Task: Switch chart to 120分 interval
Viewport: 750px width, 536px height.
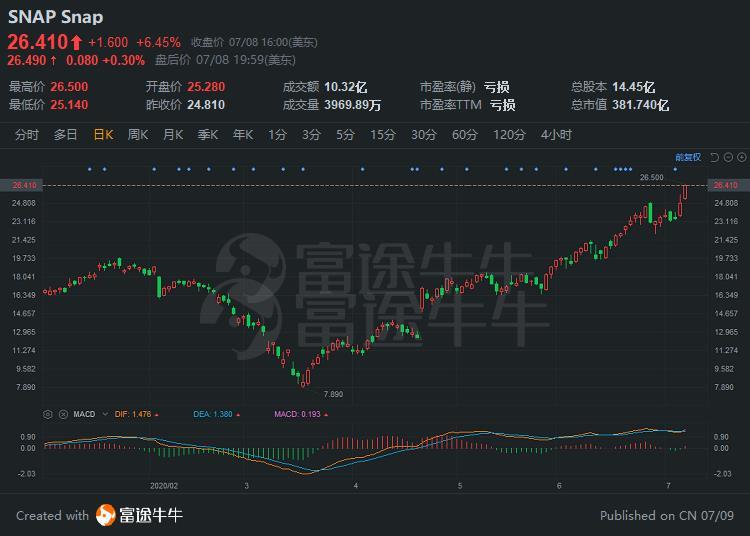Action: pos(509,135)
